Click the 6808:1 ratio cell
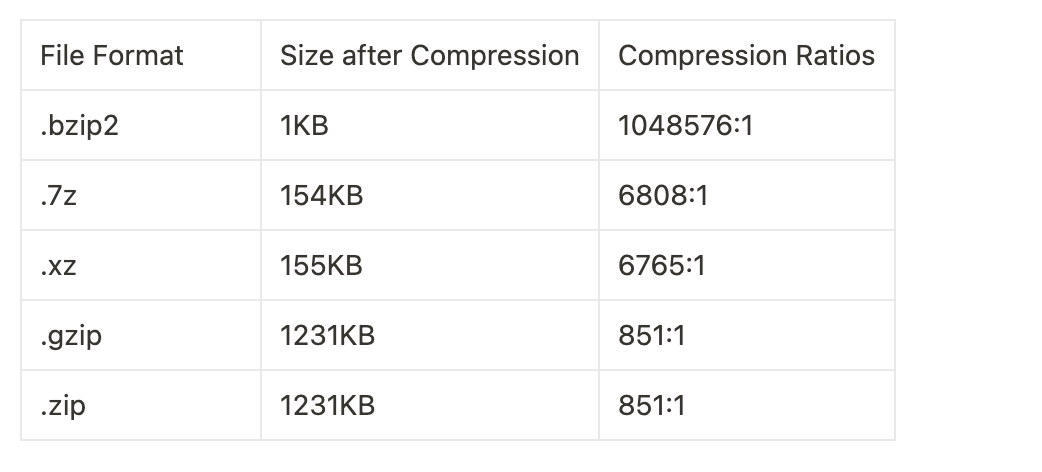The width and height of the screenshot is (1042, 472). [663, 196]
